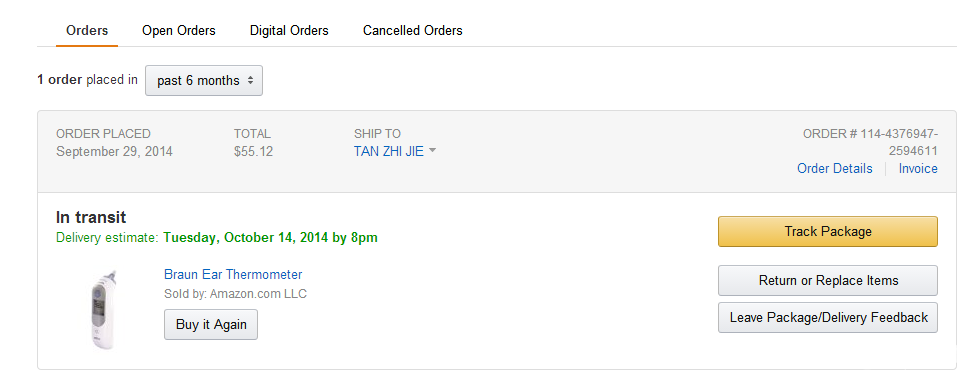Click the October 14 delivery estimate date
The height and width of the screenshot is (371, 975).
pyautogui.click(x=270, y=237)
